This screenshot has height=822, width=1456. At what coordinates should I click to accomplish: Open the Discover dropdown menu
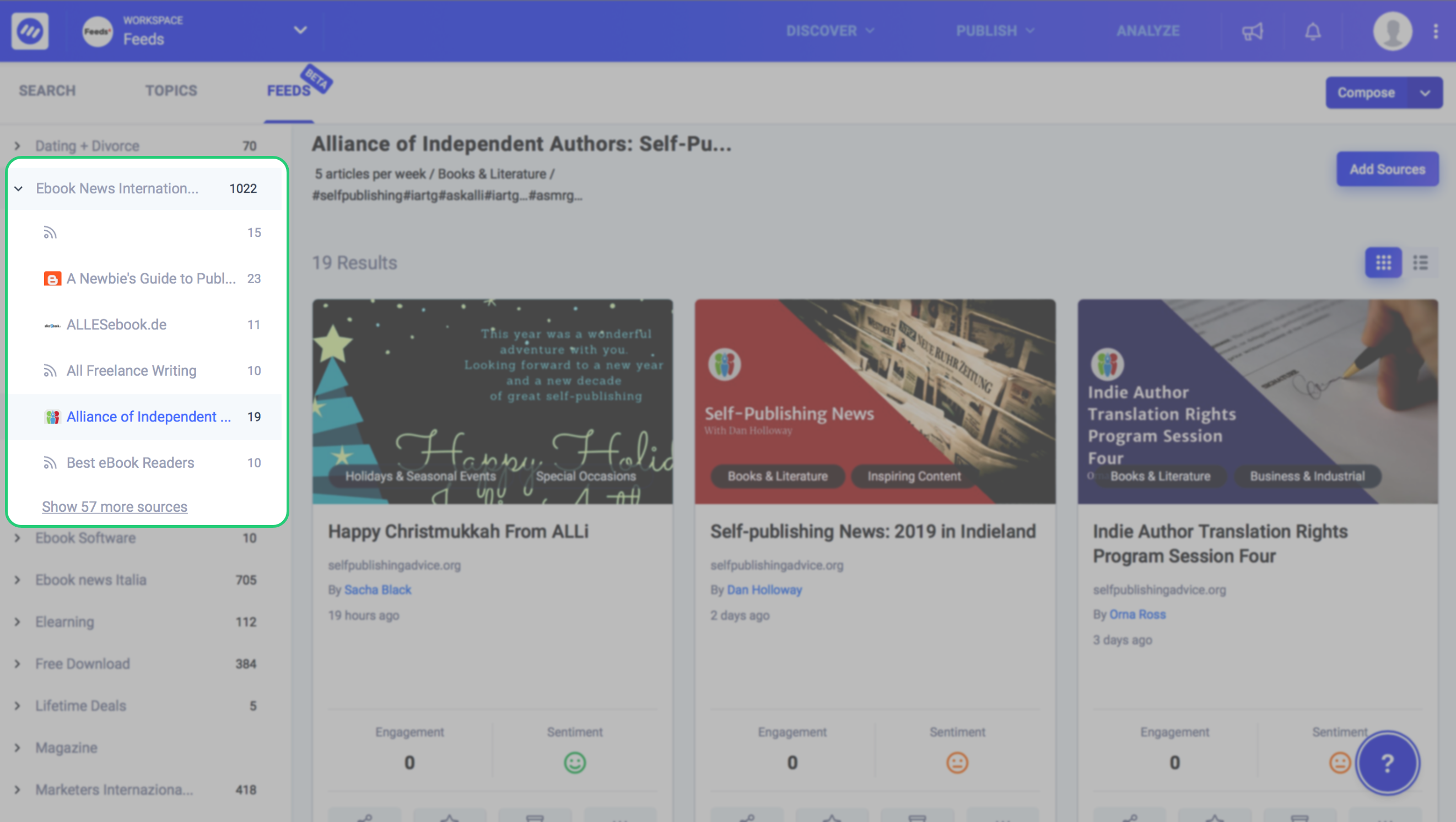(831, 31)
